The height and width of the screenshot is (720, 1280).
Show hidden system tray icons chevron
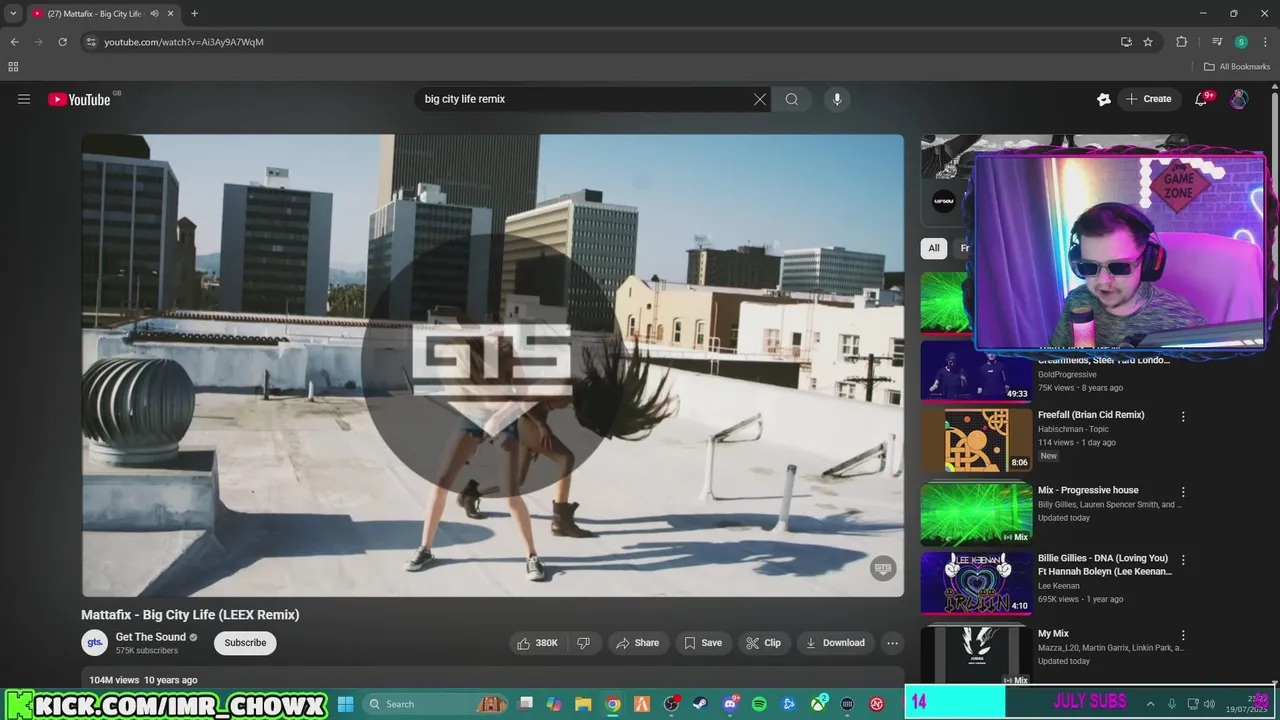coord(1150,704)
